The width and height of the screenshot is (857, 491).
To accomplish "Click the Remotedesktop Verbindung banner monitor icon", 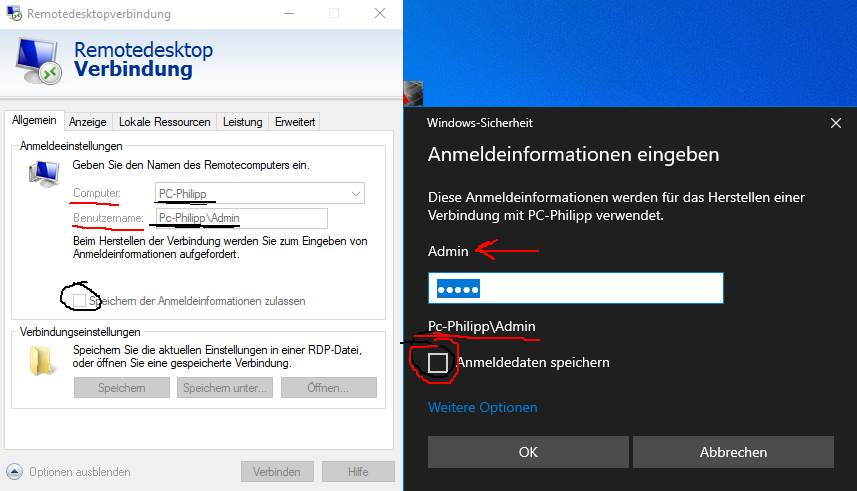I will tap(38, 61).
